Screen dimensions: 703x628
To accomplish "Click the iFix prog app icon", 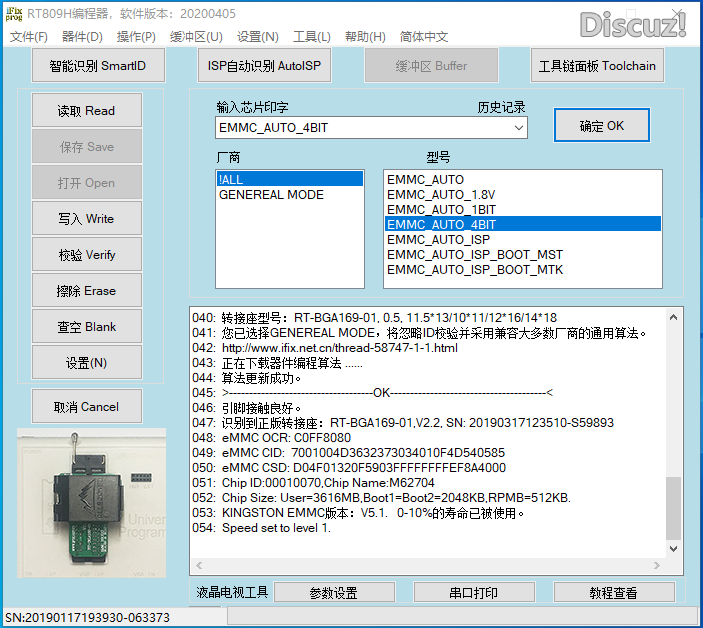I will click(11, 12).
